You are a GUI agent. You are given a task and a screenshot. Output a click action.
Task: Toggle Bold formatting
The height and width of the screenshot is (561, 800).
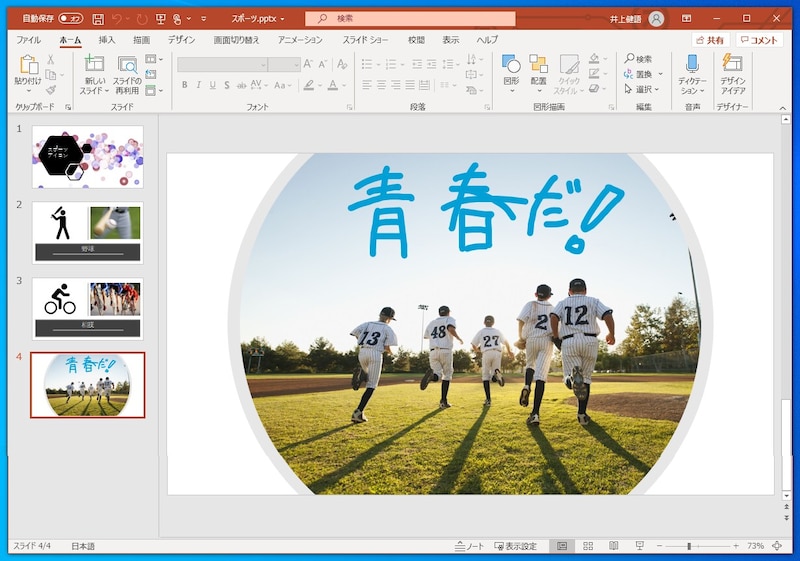point(184,85)
